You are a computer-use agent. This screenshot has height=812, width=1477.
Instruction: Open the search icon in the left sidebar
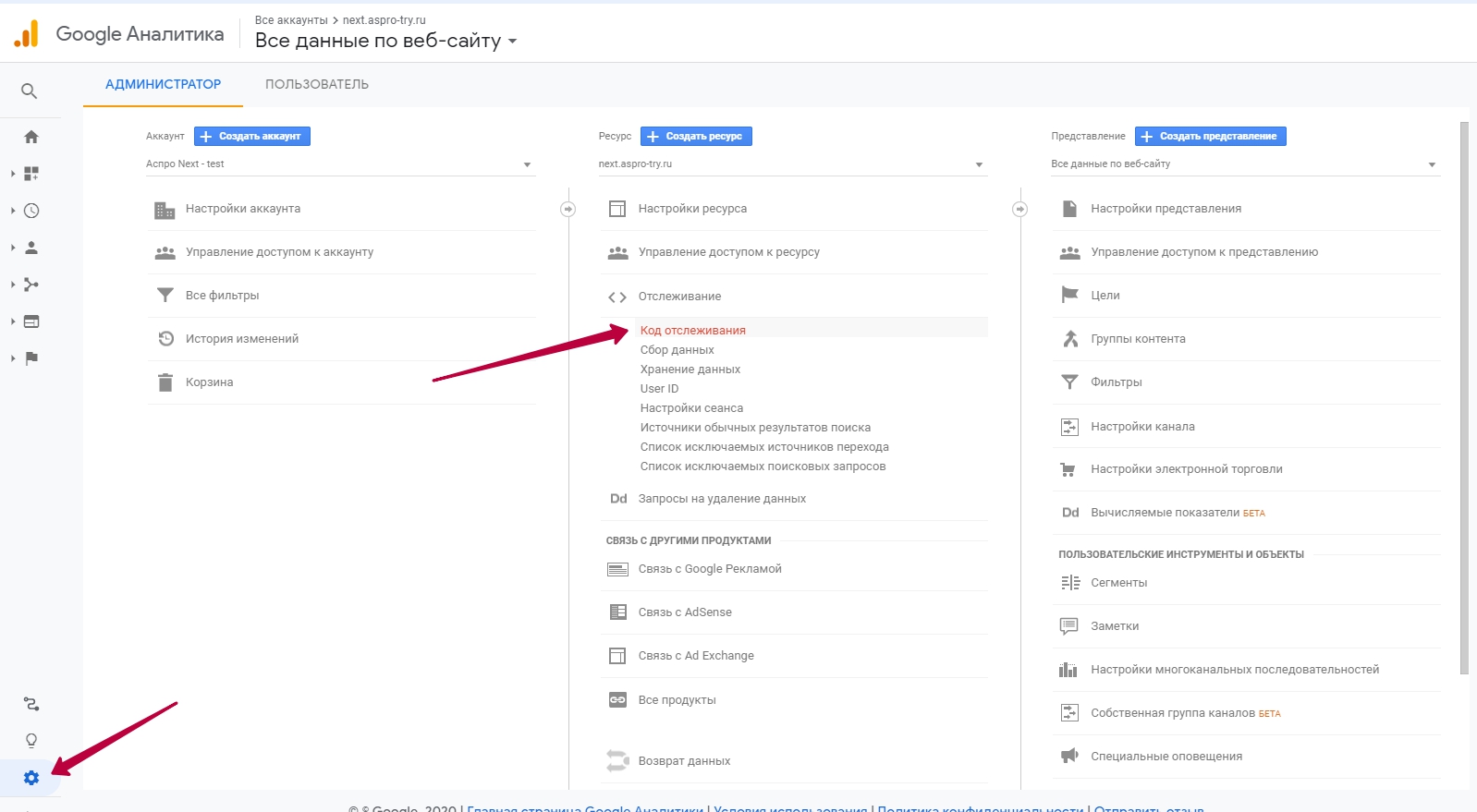point(30,91)
